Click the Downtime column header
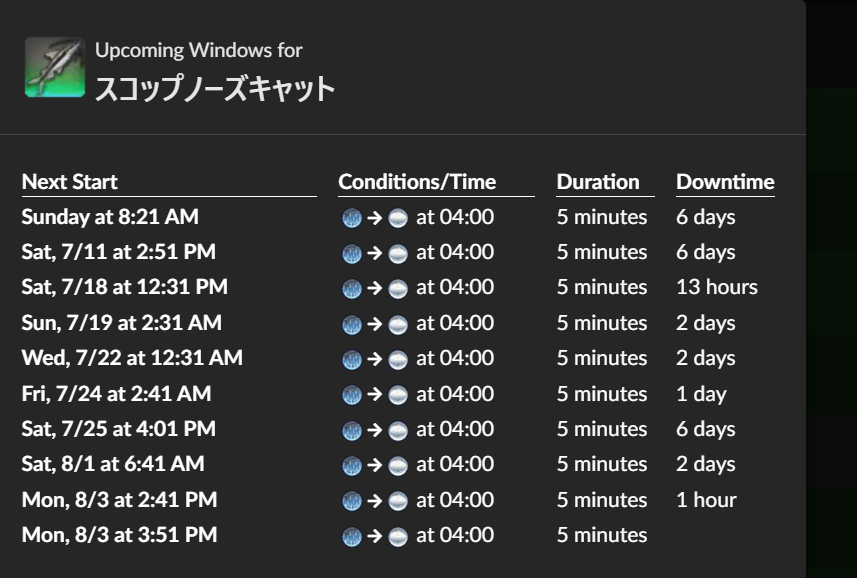 pos(725,182)
